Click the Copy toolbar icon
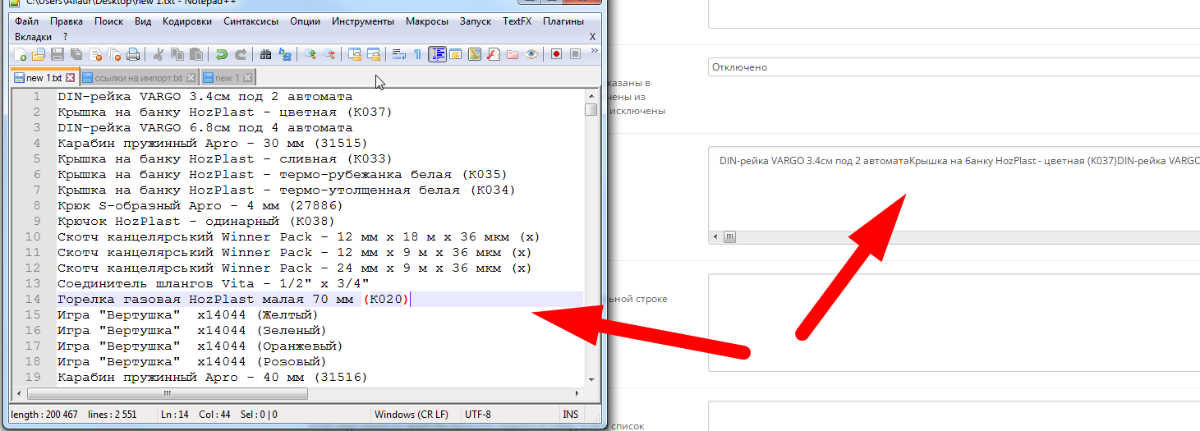1200x431 pixels. click(177, 54)
